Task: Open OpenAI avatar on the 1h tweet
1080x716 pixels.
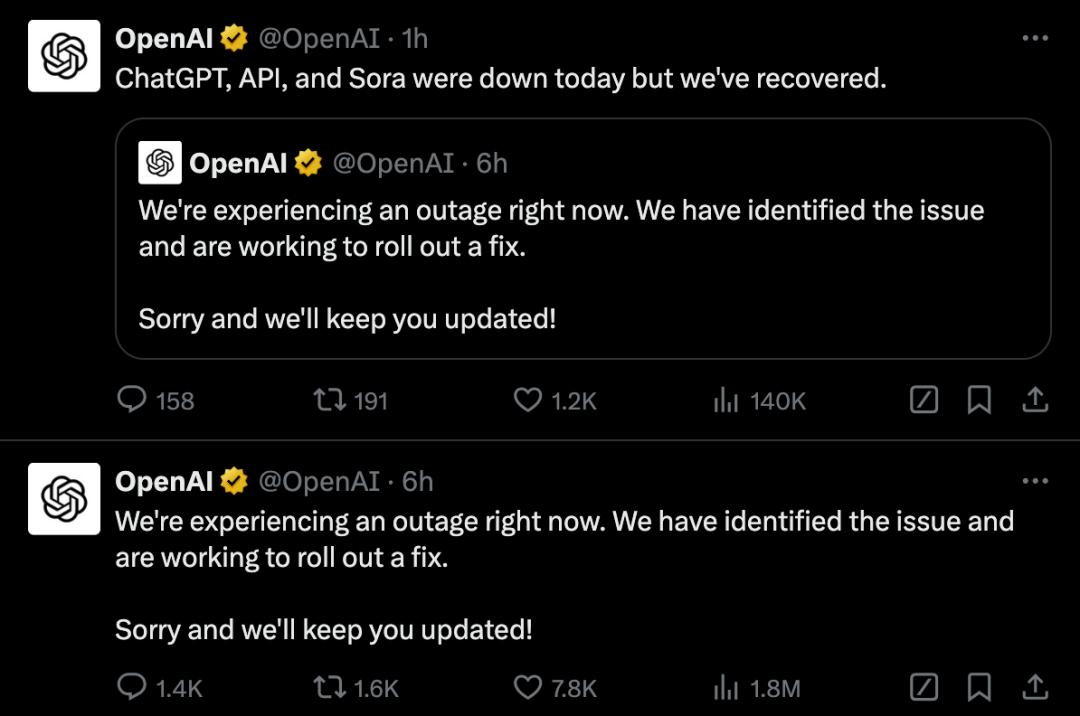Action: click(x=64, y=56)
